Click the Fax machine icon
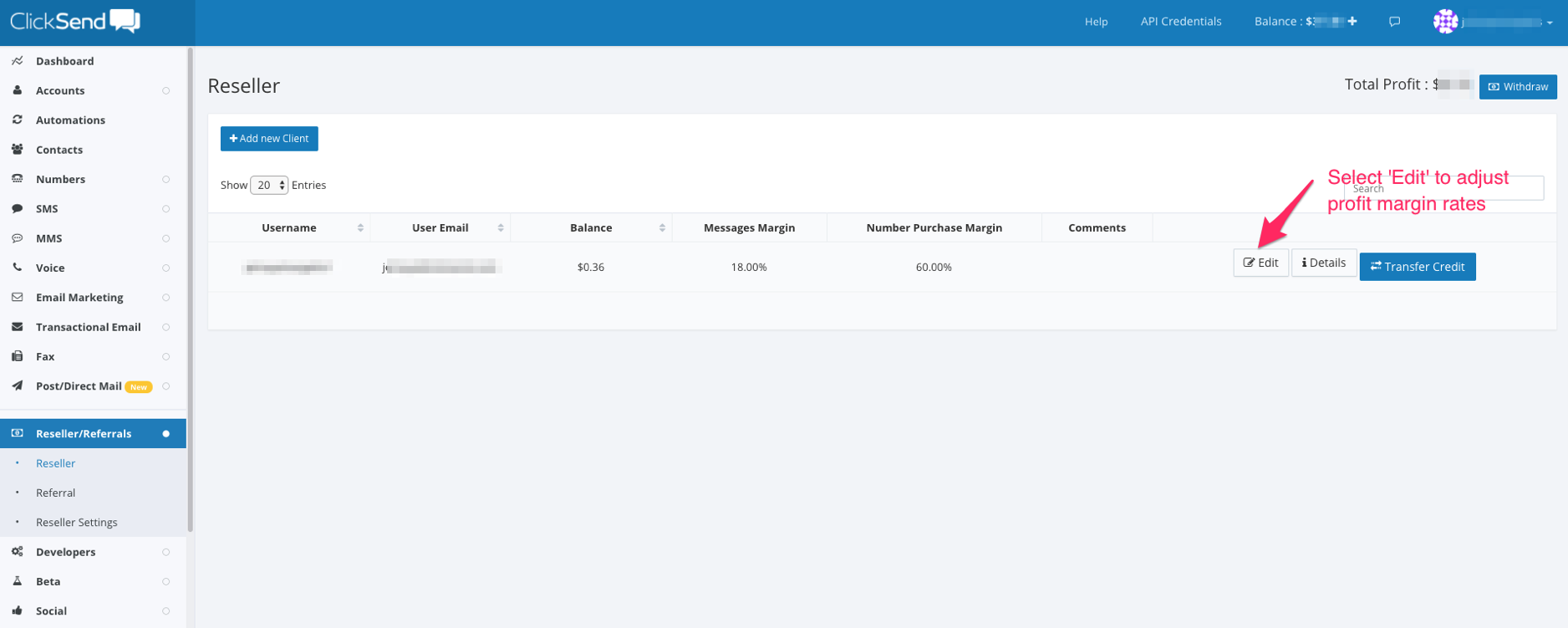This screenshot has width=1568, height=628. coord(18,356)
